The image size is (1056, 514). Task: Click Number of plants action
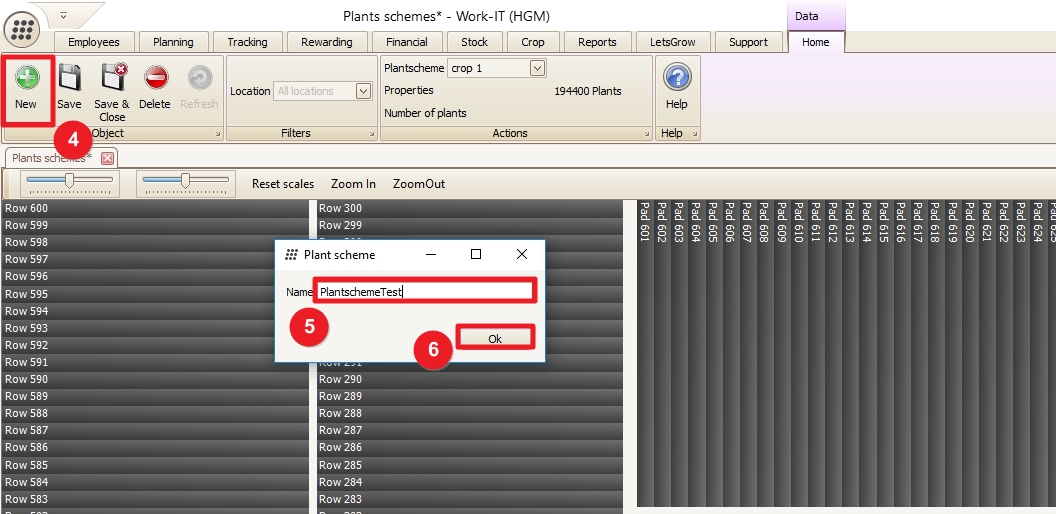(425, 113)
